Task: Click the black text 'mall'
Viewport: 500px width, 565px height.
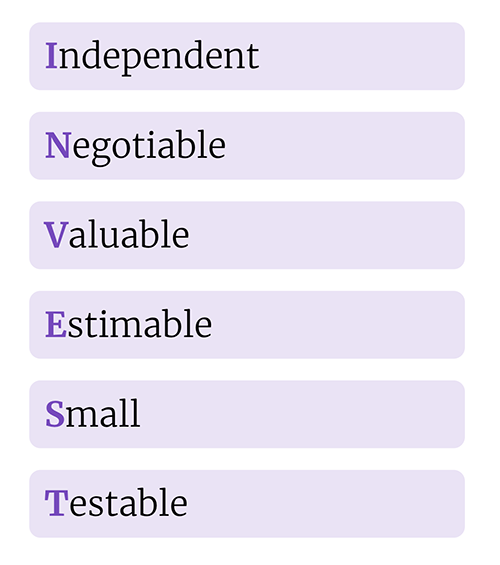Action: click(103, 413)
